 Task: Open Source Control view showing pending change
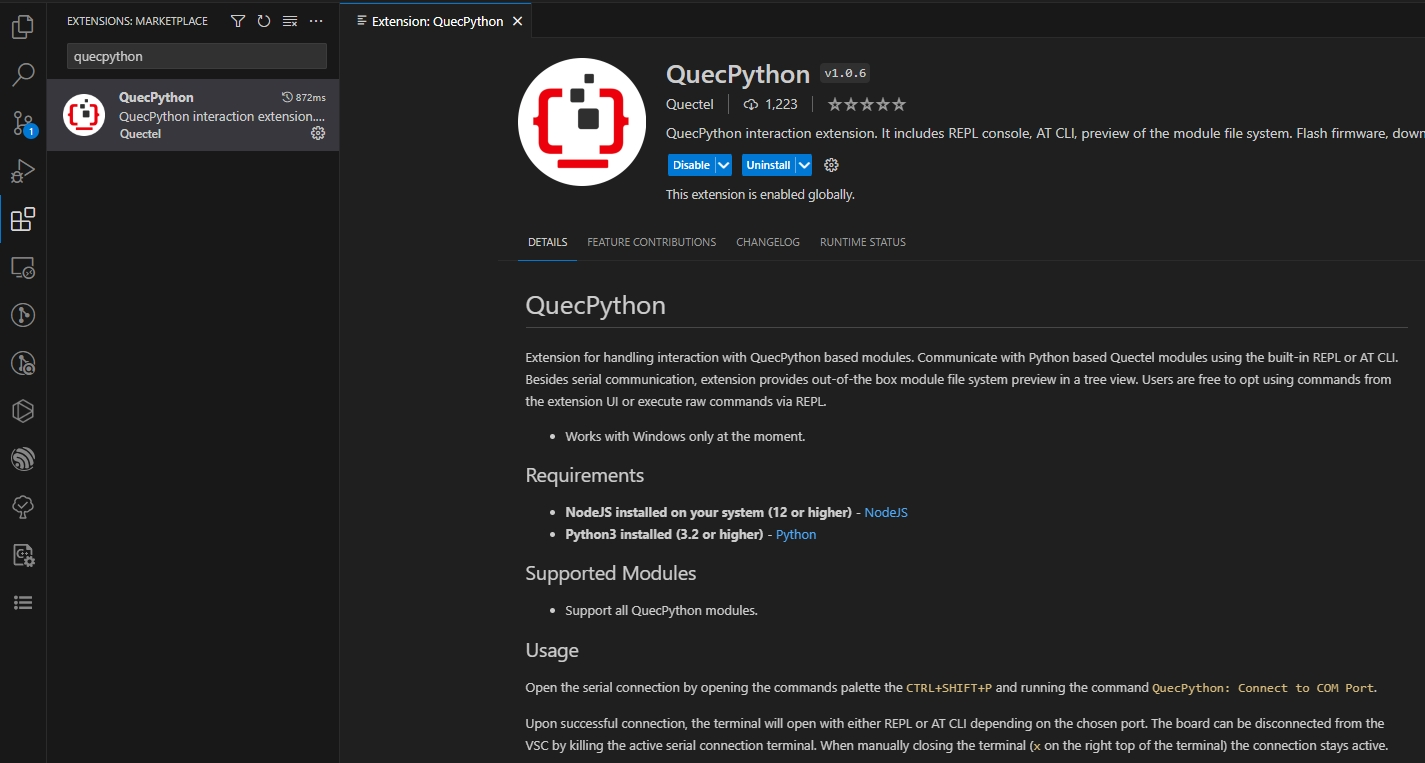tap(22, 122)
